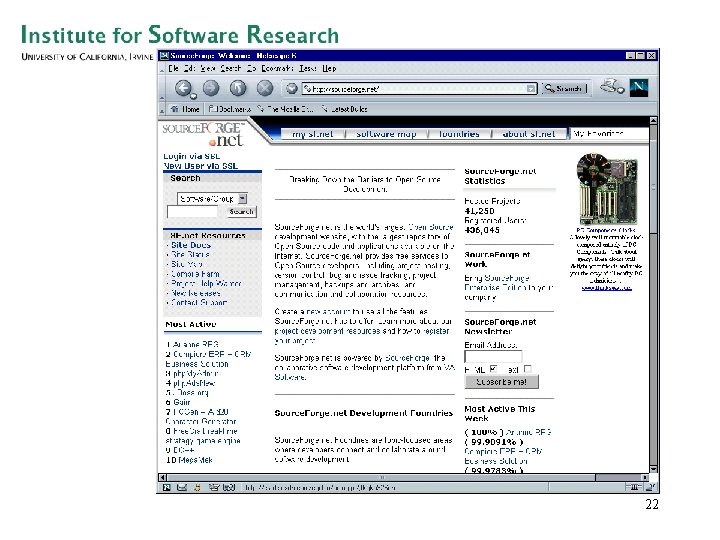
Task: Open the Contact Support link
Action: [199, 303]
